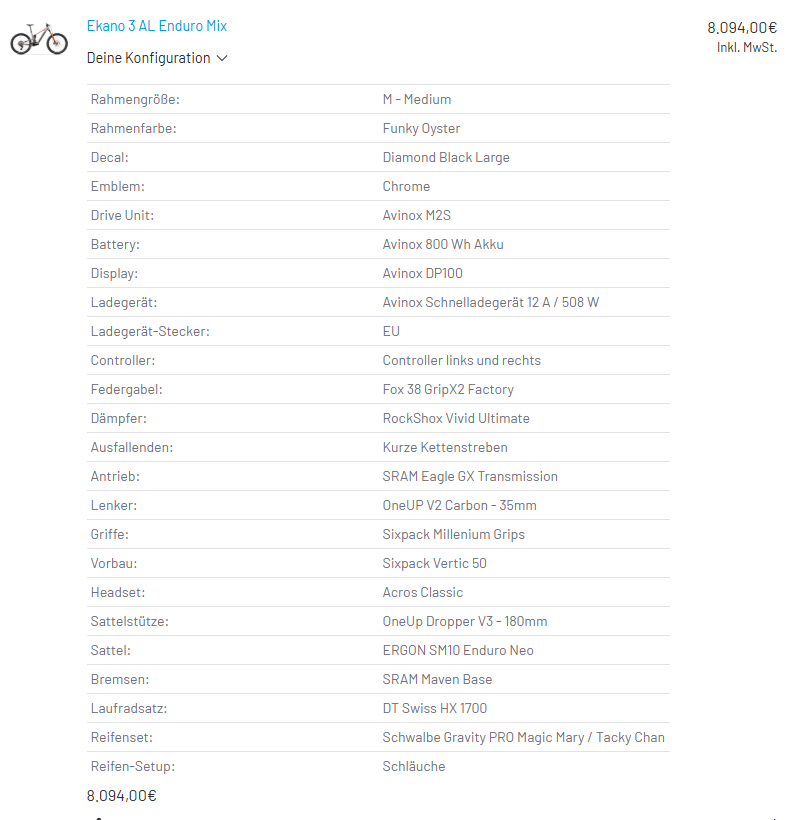The height and width of the screenshot is (820, 792).
Task: Click the Funky Oyster frame color value
Action: coord(421,129)
